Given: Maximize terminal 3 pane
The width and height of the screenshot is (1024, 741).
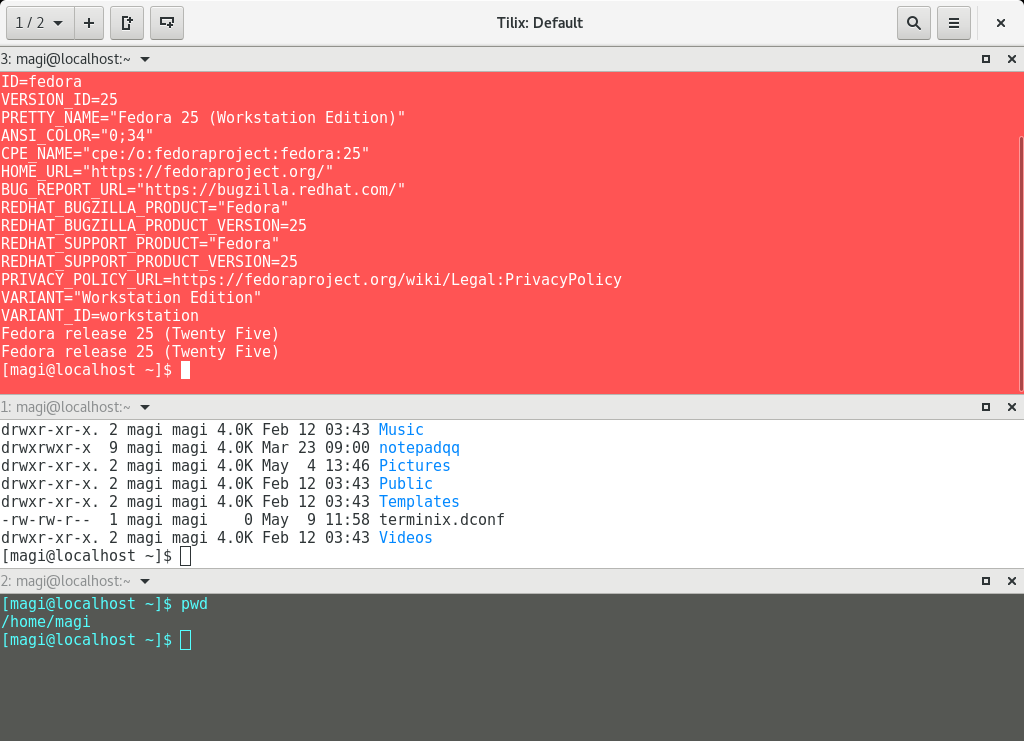Looking at the screenshot, I should (x=986, y=59).
